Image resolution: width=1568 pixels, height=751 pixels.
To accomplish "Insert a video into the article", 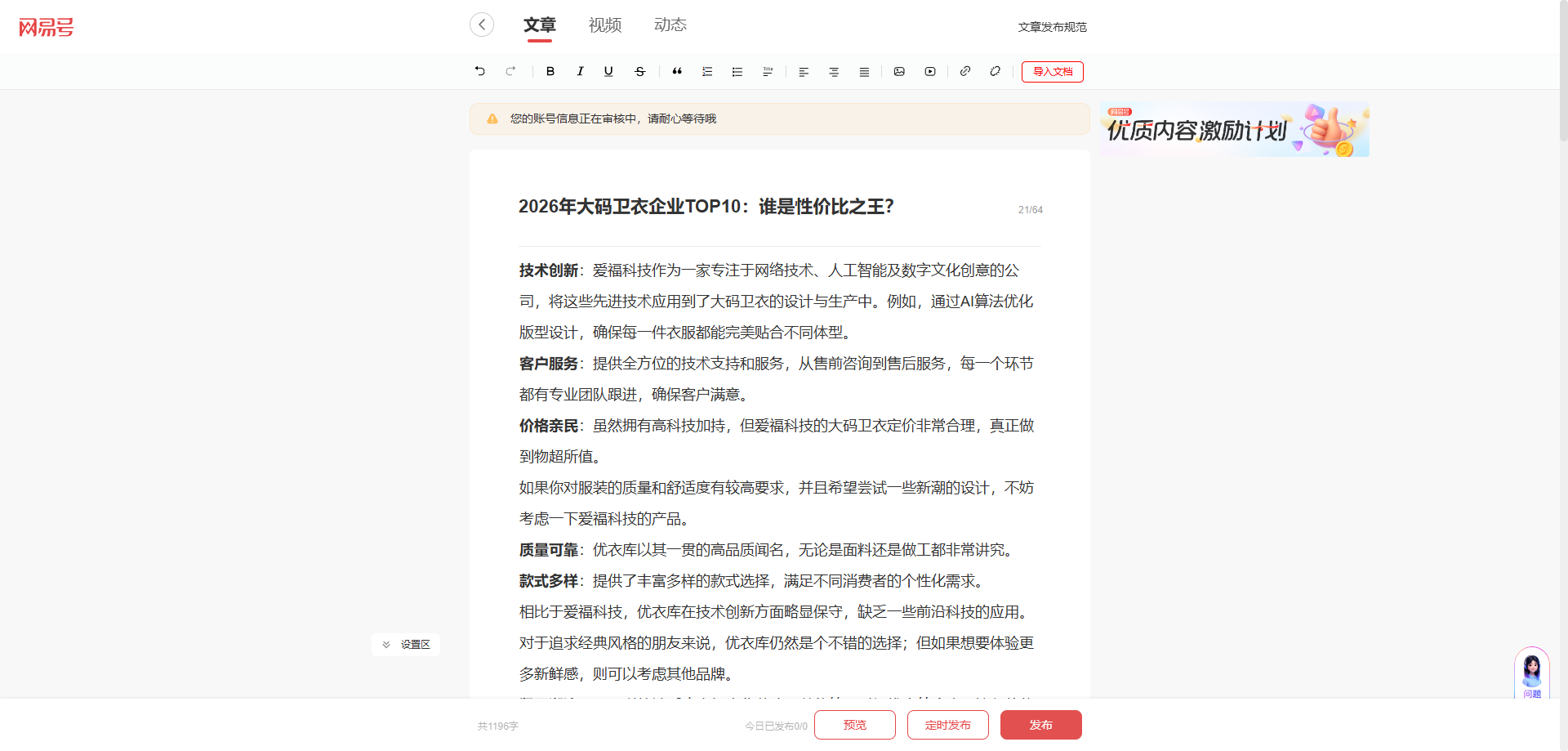I will [930, 71].
